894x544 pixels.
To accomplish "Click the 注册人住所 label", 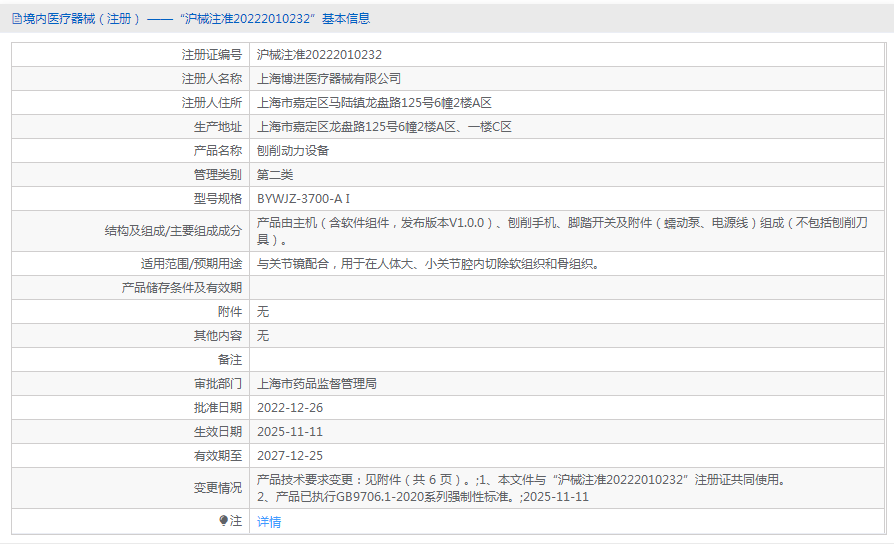I will click(x=212, y=103).
